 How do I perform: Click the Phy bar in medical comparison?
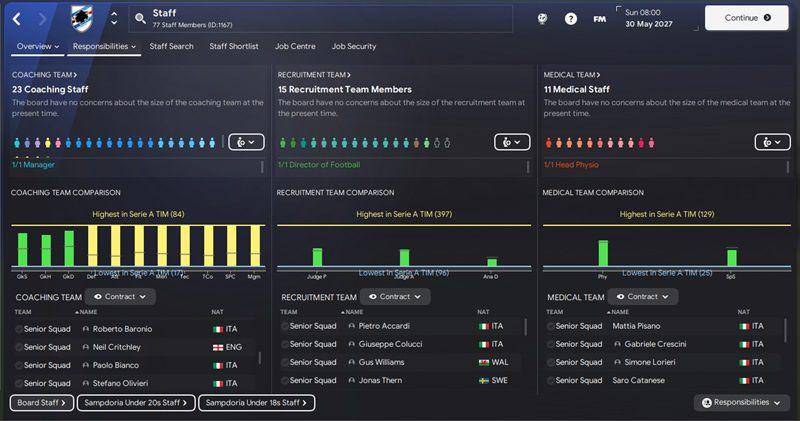[603, 253]
